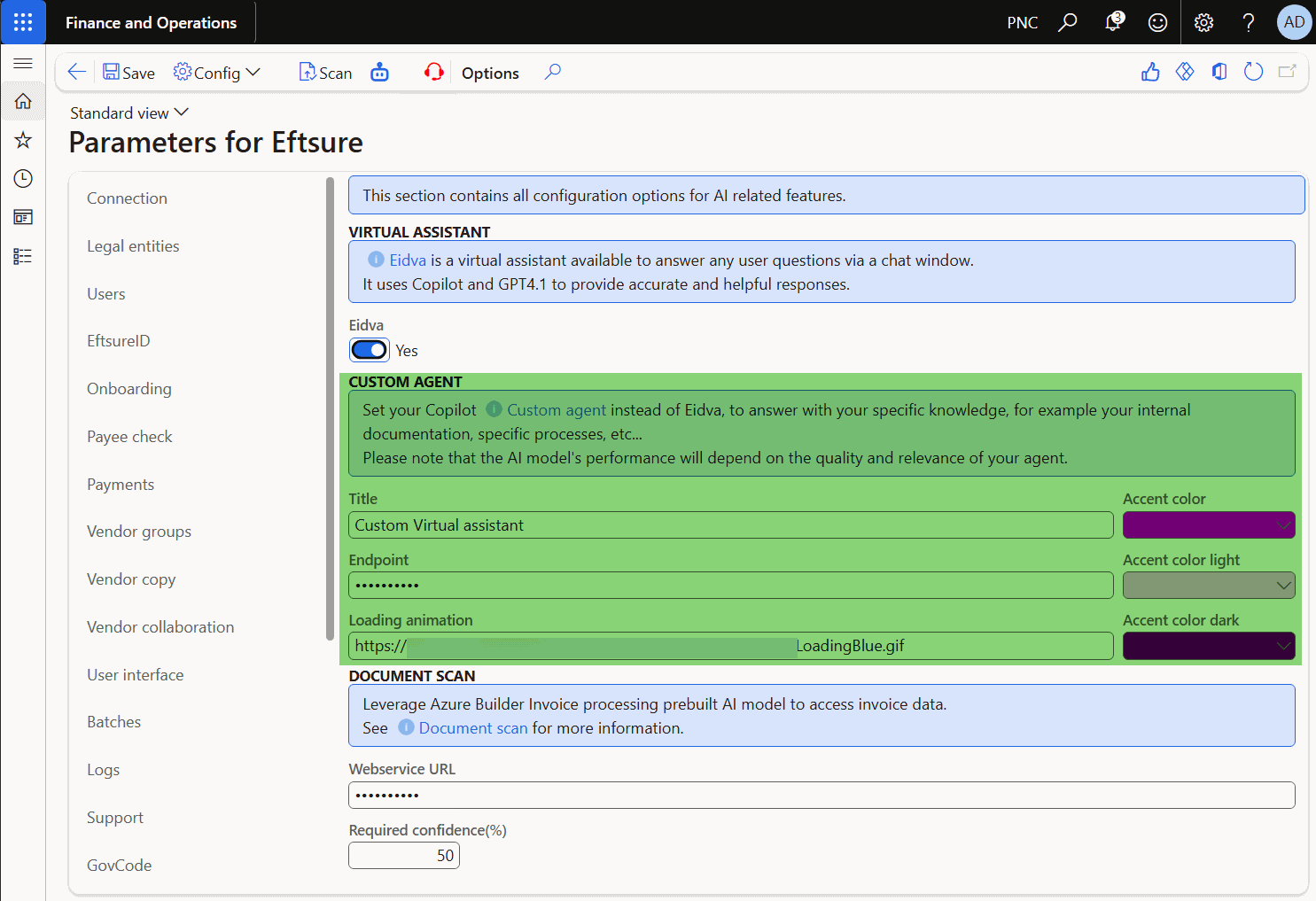Open the Config dropdown menu
The image size is (1316, 901).
tap(217, 73)
